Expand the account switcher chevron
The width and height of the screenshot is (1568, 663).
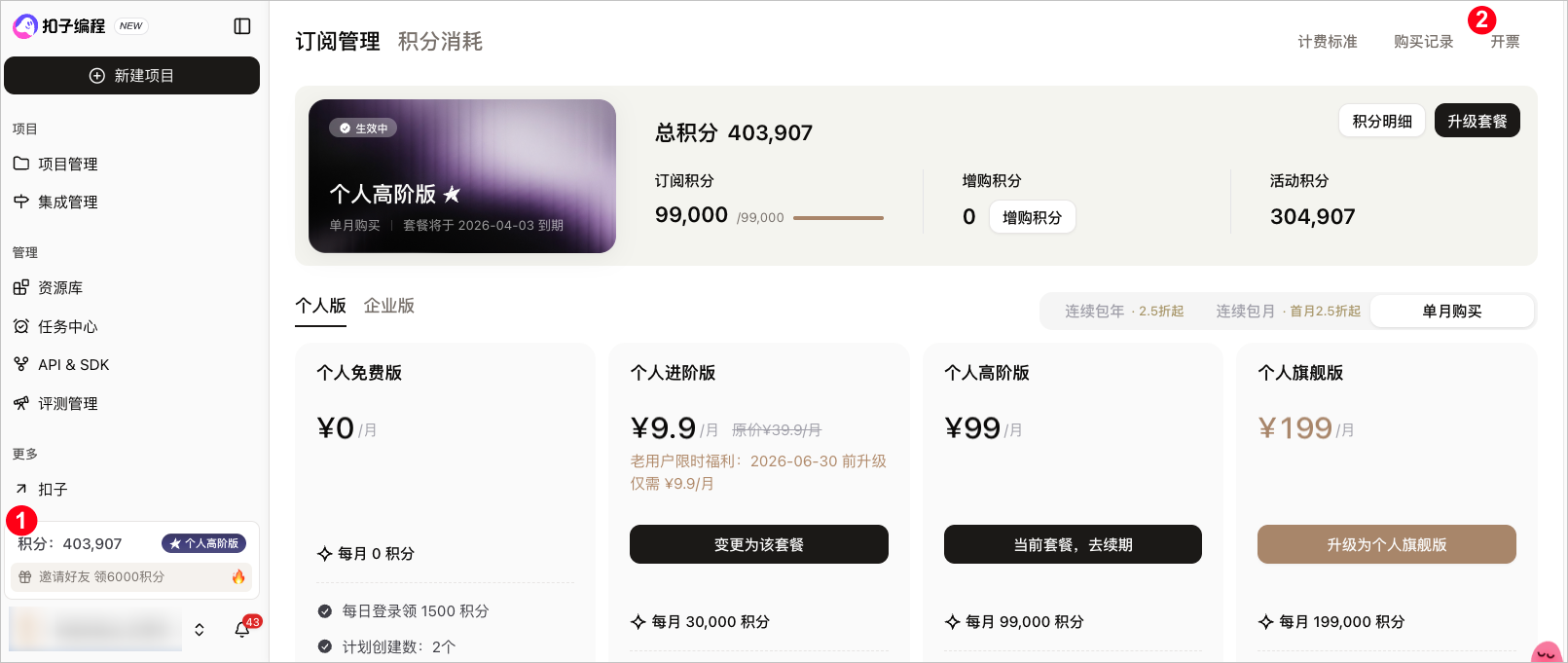tap(200, 629)
